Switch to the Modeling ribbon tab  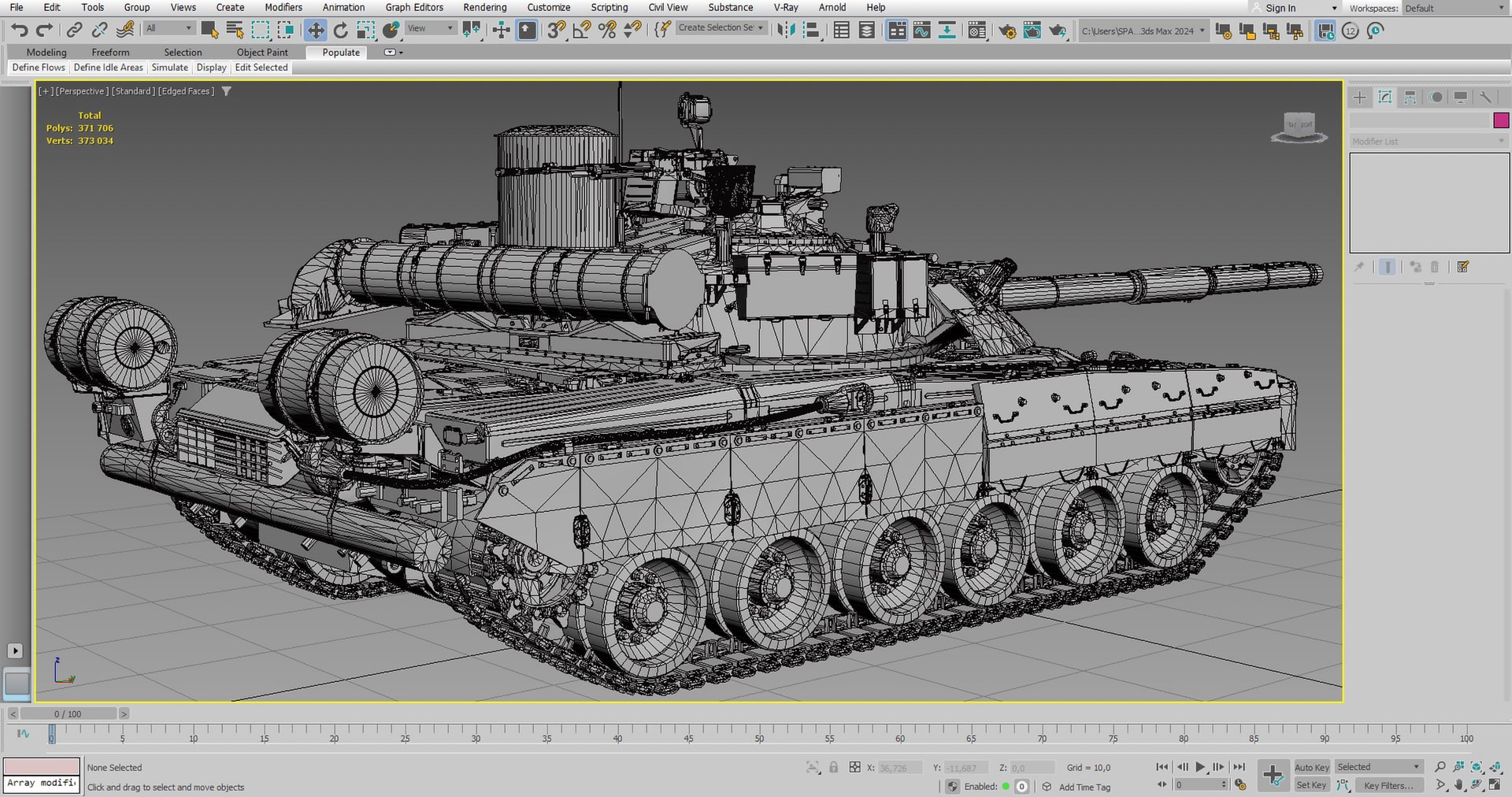(x=46, y=52)
